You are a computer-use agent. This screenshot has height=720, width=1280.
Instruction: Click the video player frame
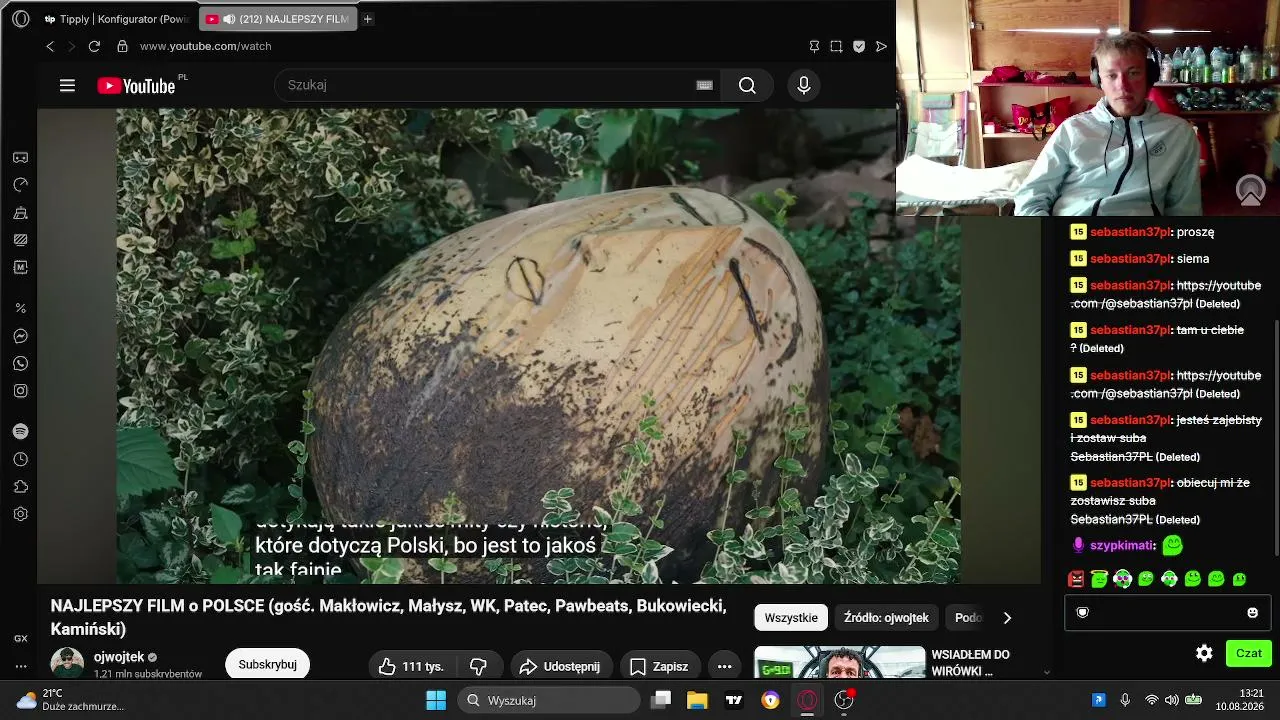coord(538,346)
